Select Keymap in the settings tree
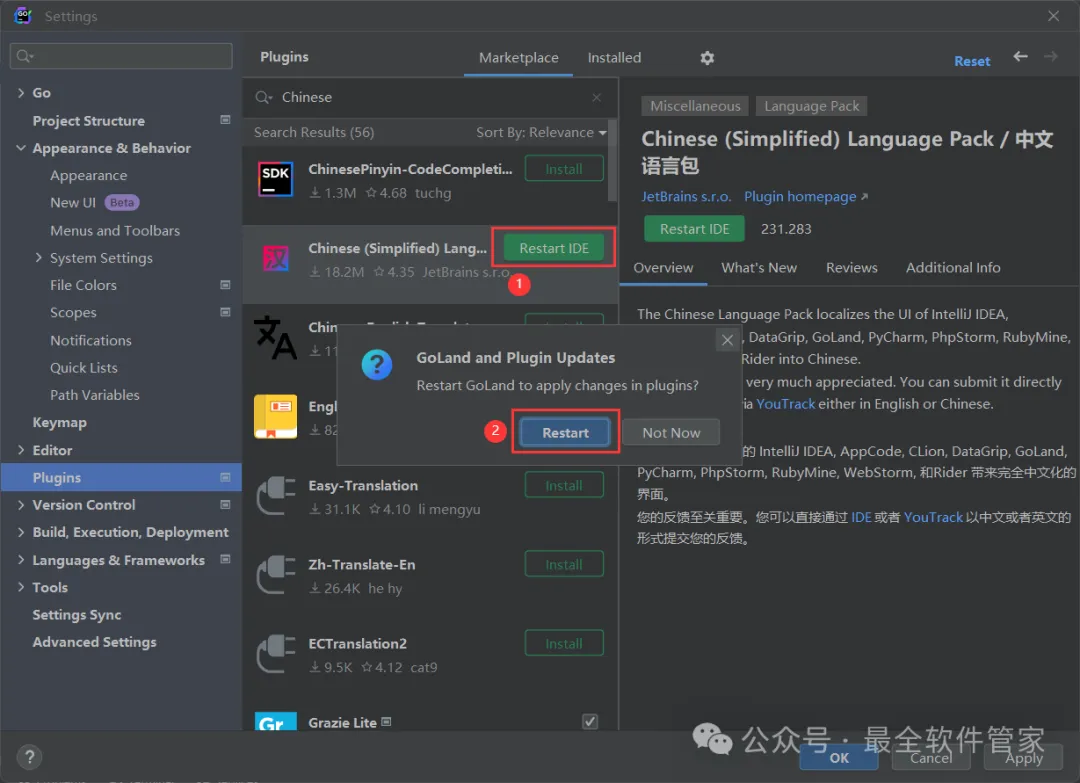Image resolution: width=1080 pixels, height=783 pixels. pos(59,423)
